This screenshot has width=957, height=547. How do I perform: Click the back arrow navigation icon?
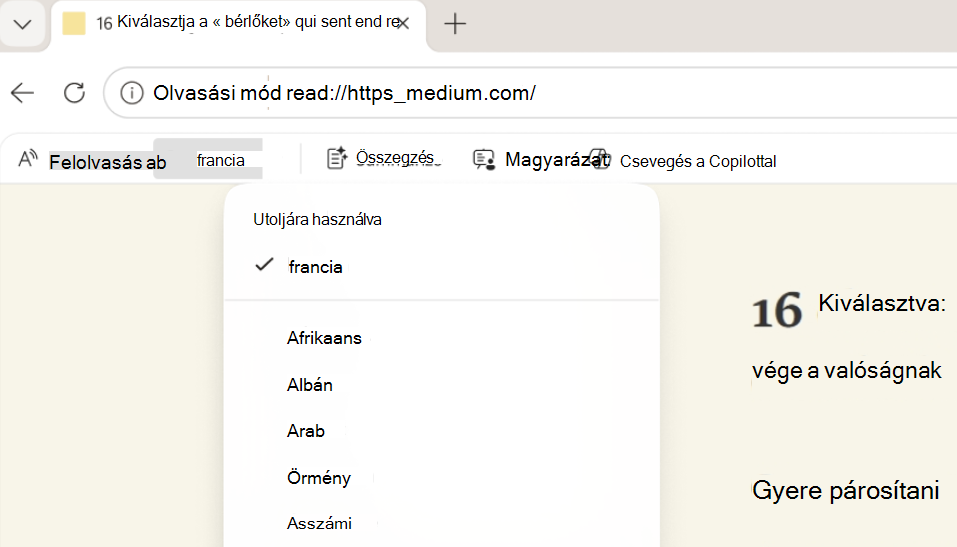(x=23, y=93)
